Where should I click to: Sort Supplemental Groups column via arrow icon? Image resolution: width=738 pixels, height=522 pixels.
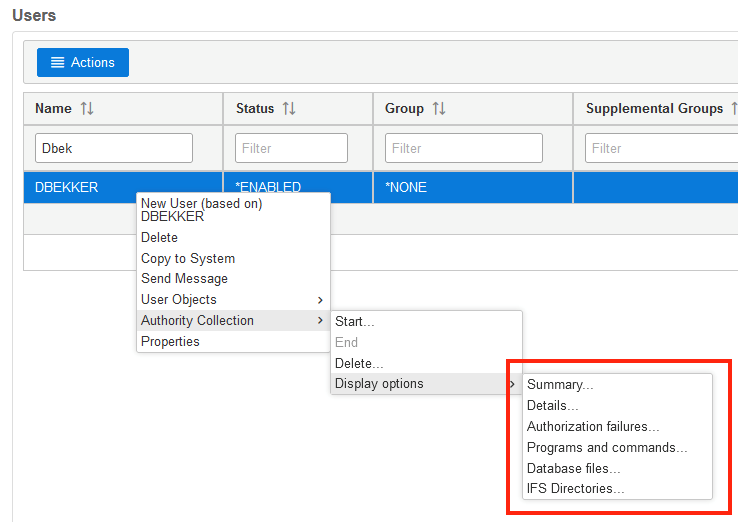733,108
